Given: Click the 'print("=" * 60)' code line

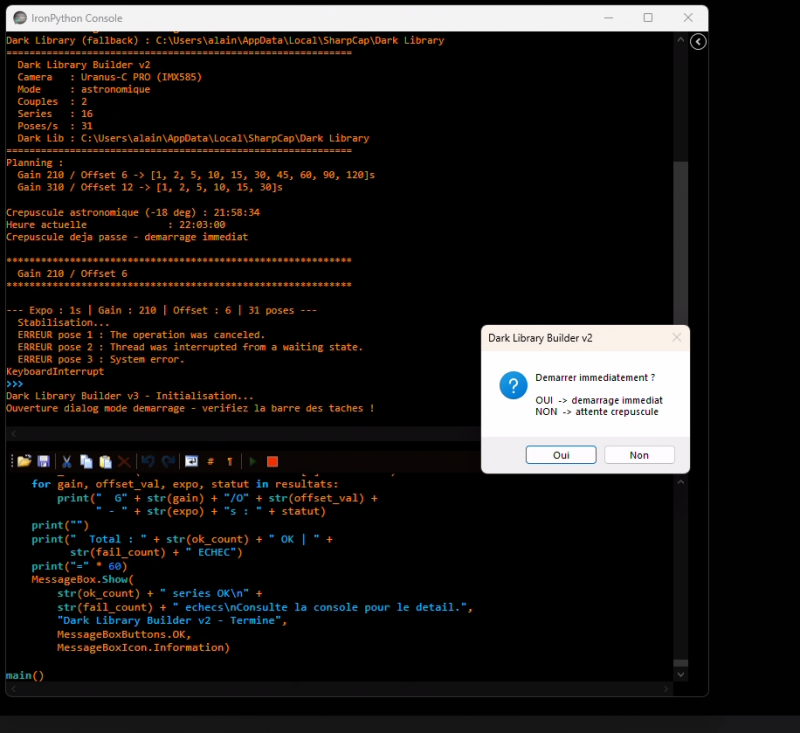Looking at the screenshot, I should [79, 566].
